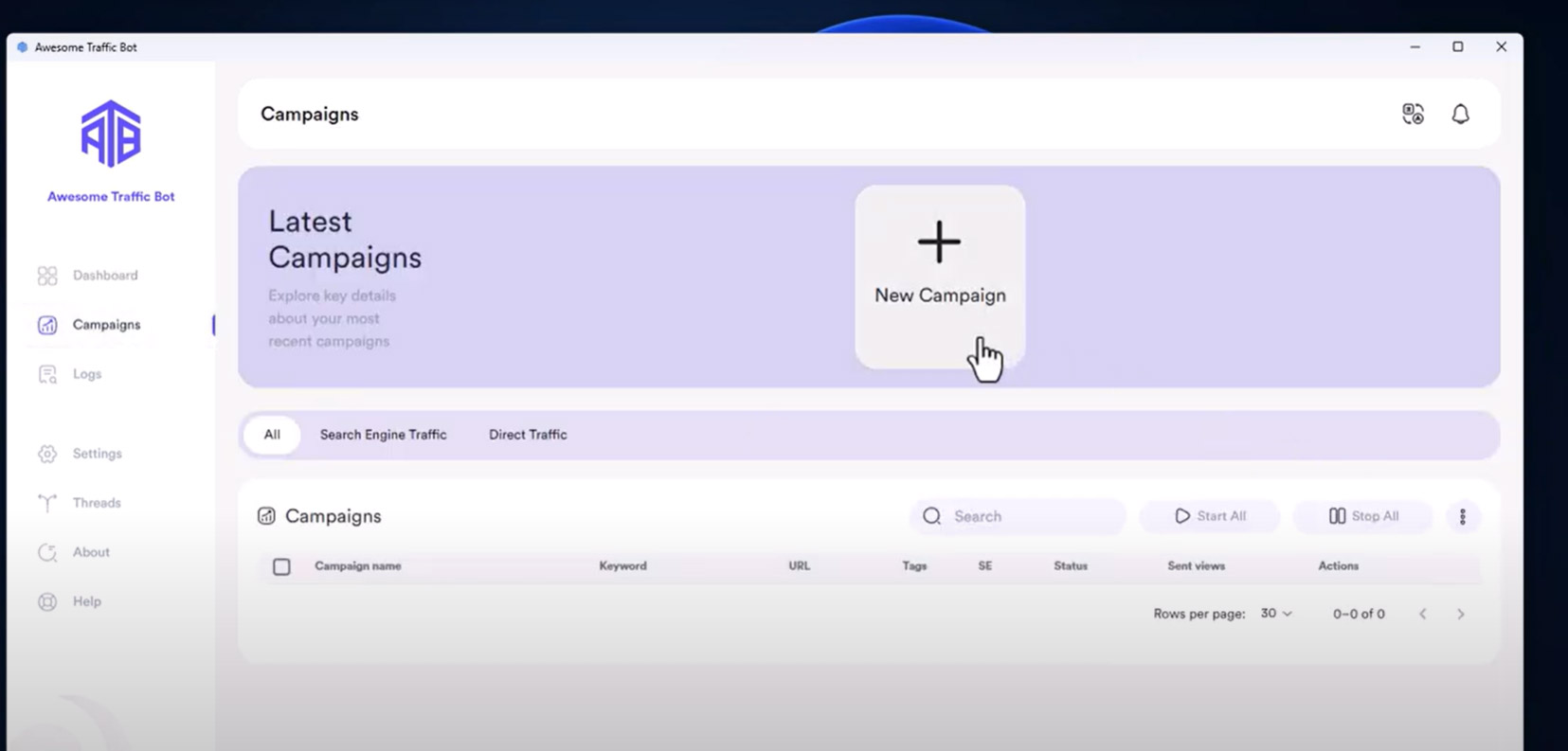Tick the select-all campaigns checkbox
Viewport: 1568px width, 751px height.
click(281, 566)
